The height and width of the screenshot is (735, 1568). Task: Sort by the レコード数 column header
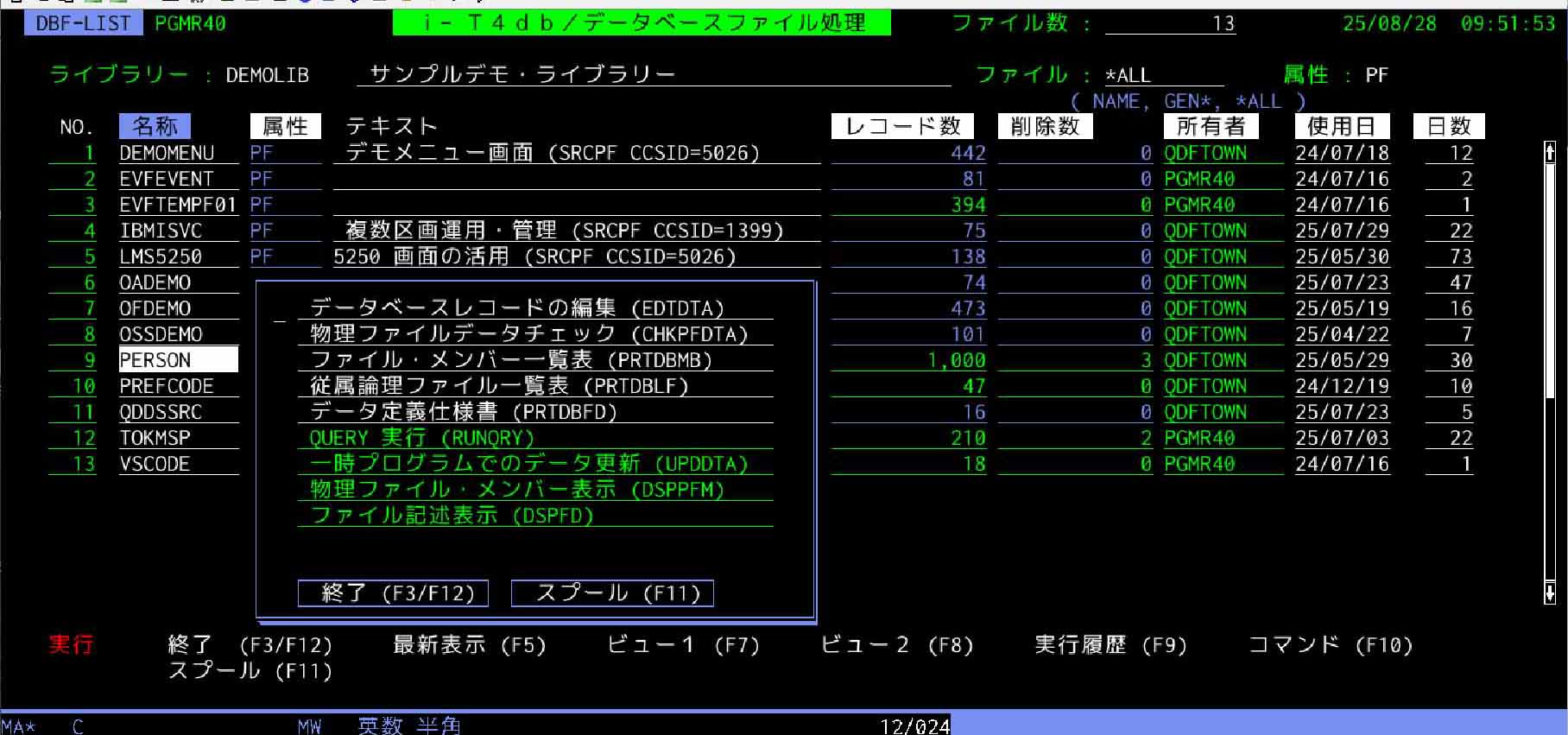point(902,126)
